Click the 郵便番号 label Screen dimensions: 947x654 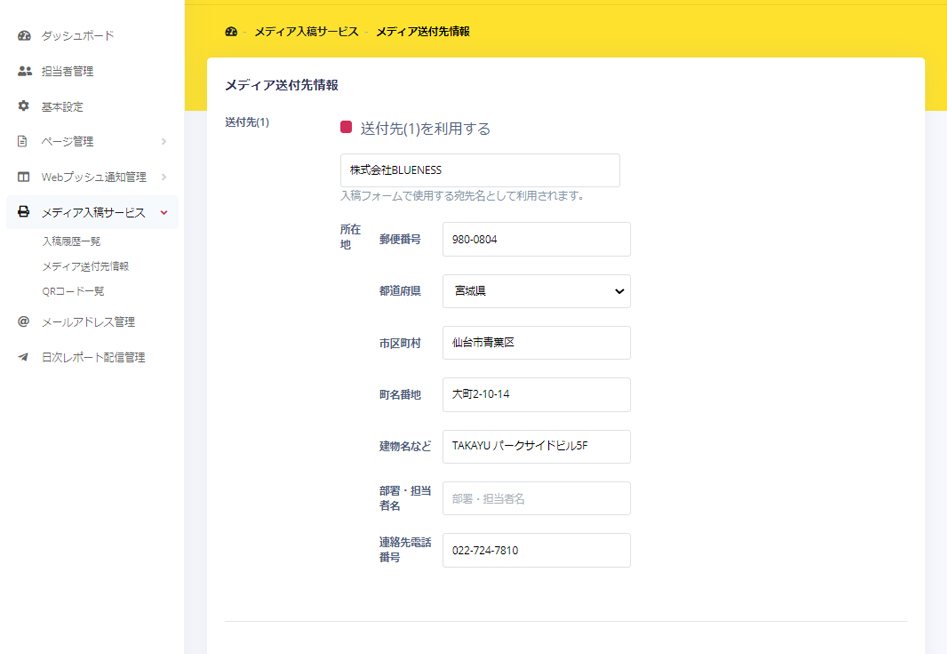400,239
